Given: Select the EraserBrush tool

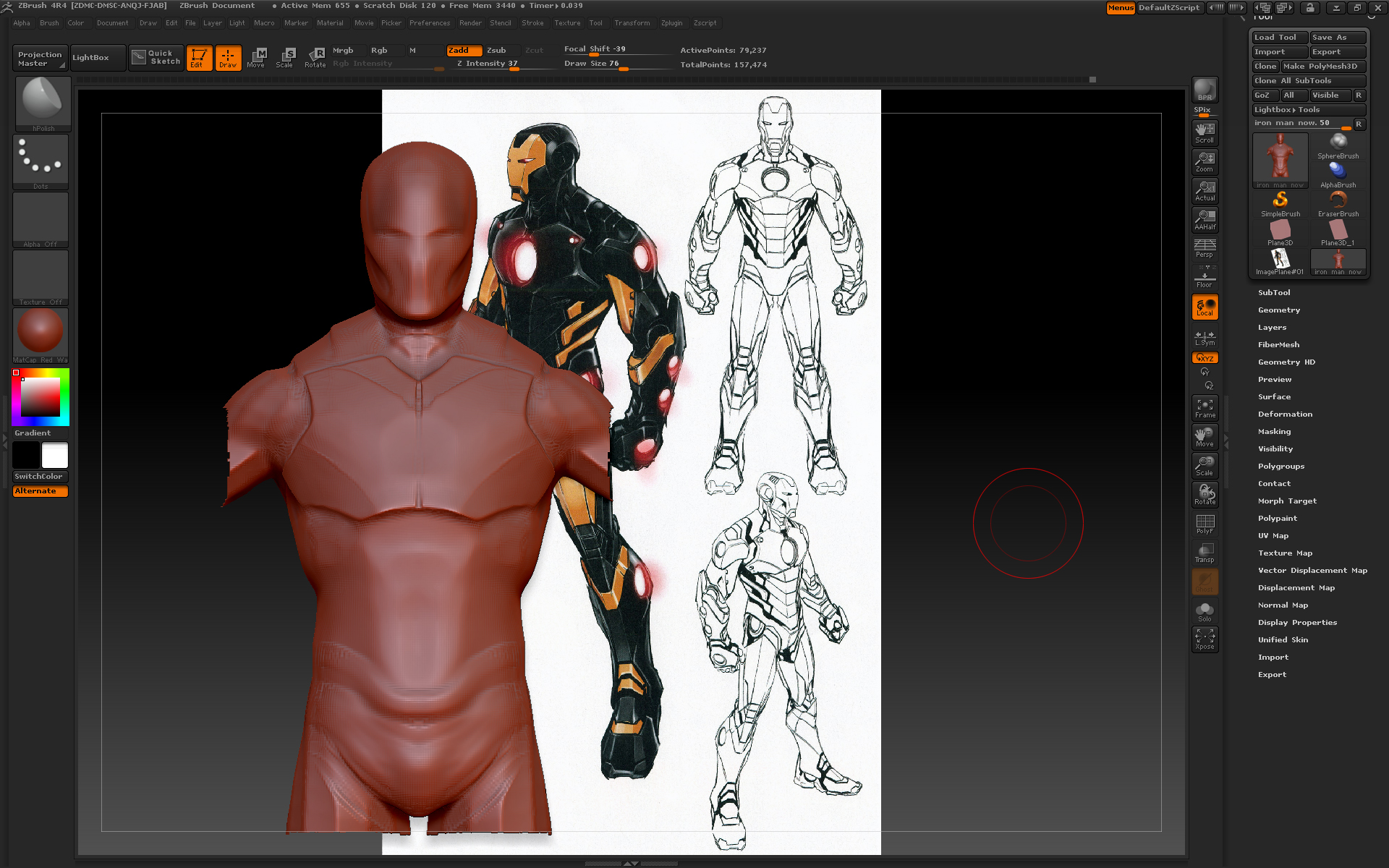Looking at the screenshot, I should point(1338,204).
